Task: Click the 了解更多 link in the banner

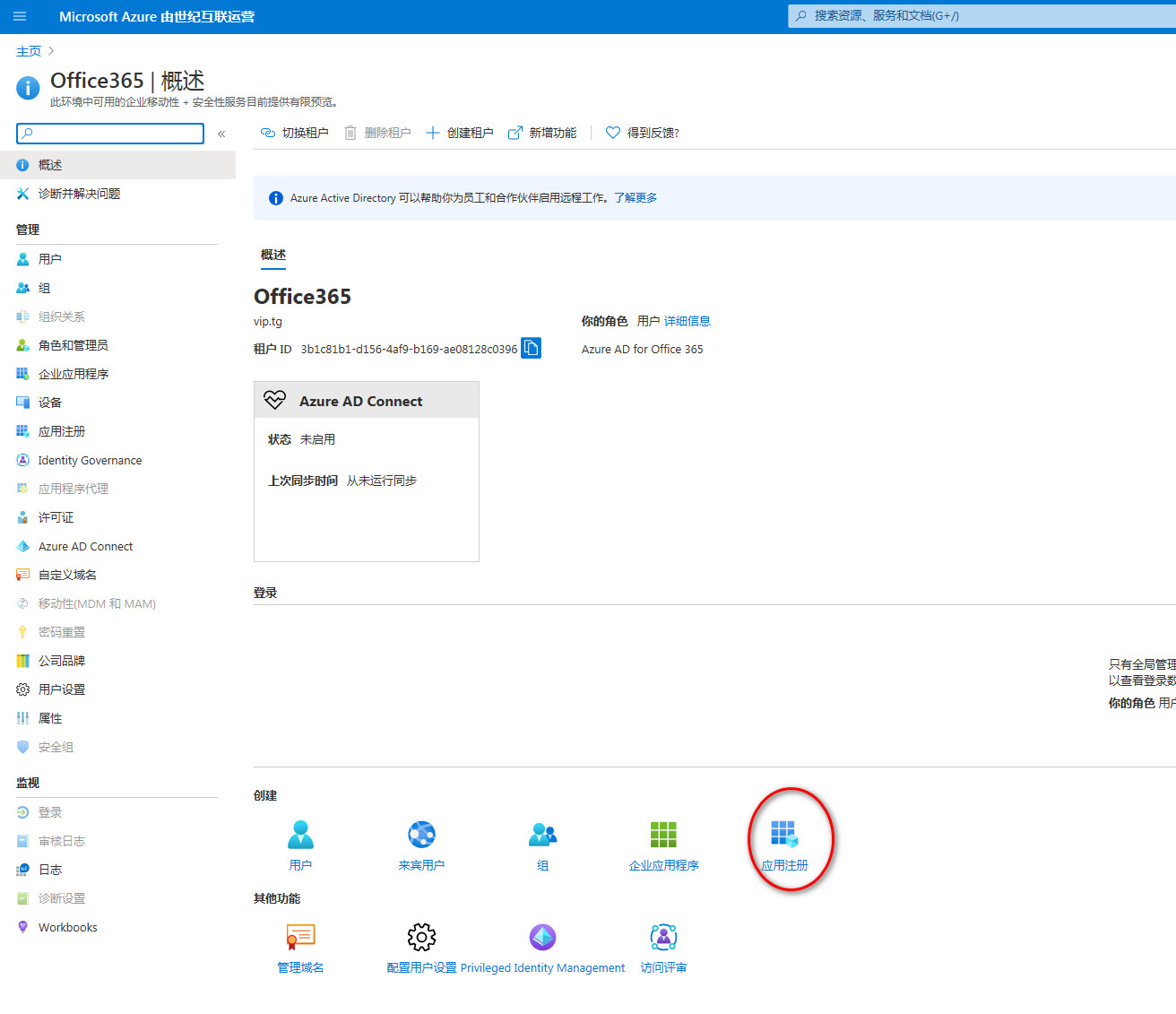Action: tap(636, 198)
